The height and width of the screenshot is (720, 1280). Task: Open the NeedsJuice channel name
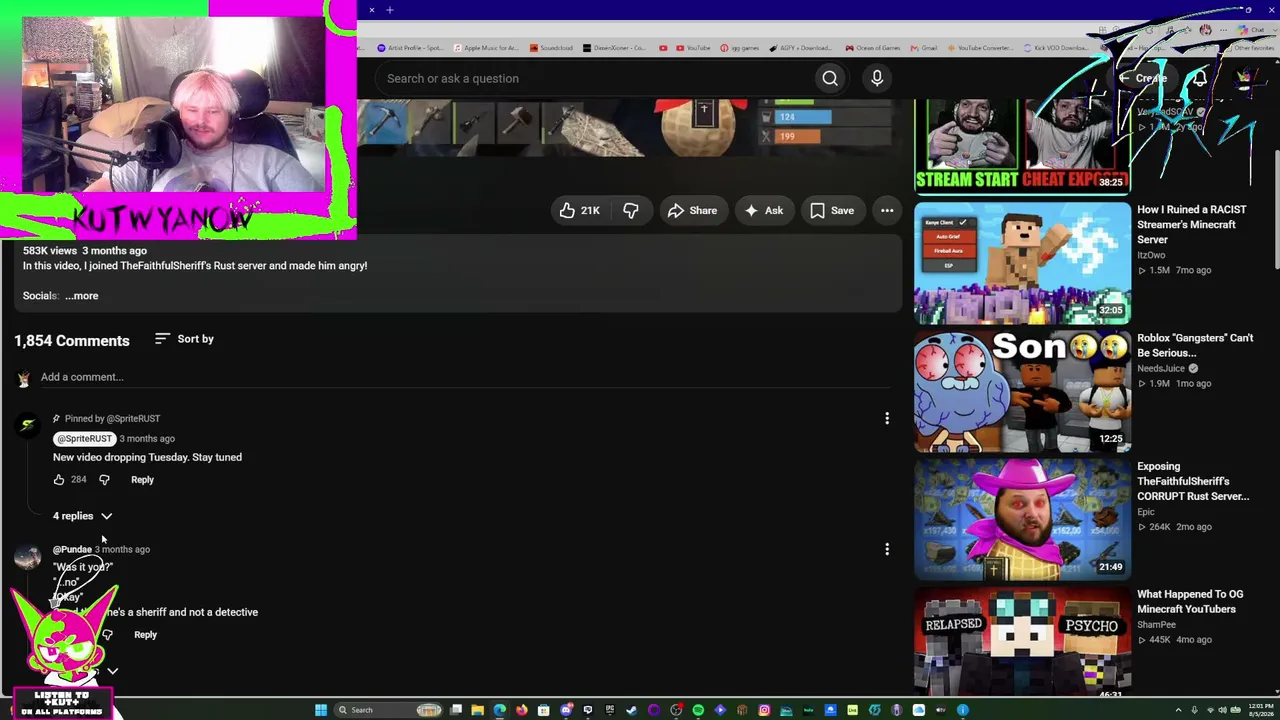[1160, 369]
